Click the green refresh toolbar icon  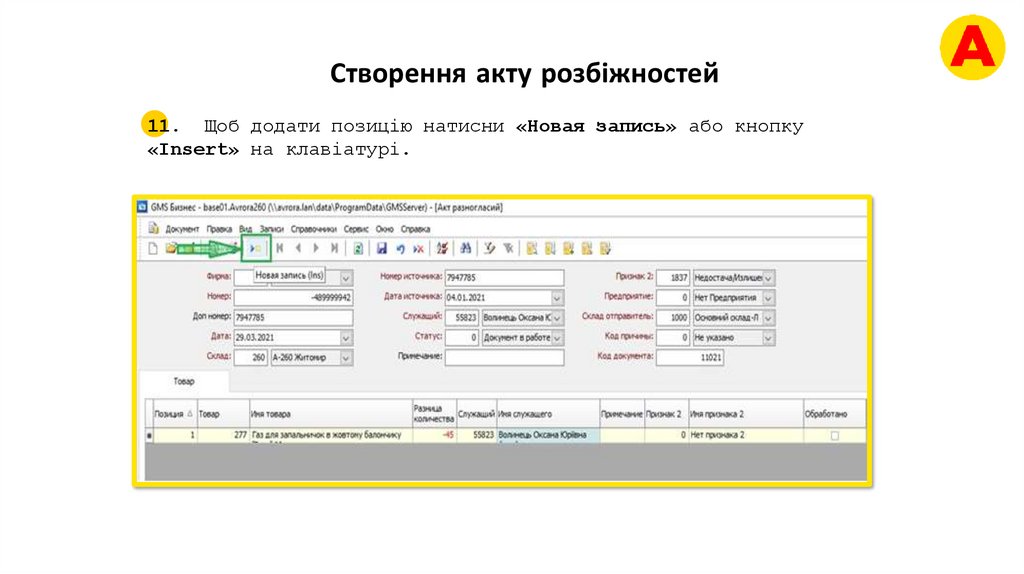[358, 248]
